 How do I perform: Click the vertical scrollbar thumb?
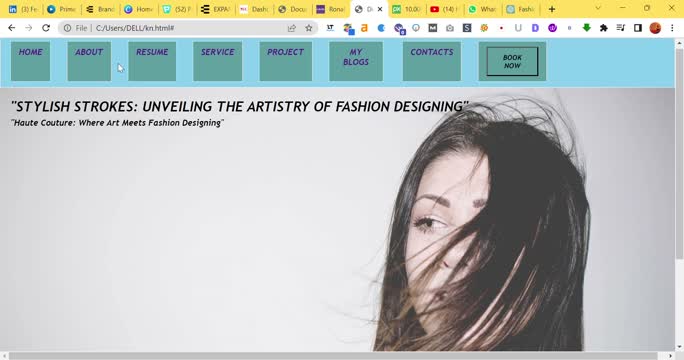(x=680, y=154)
